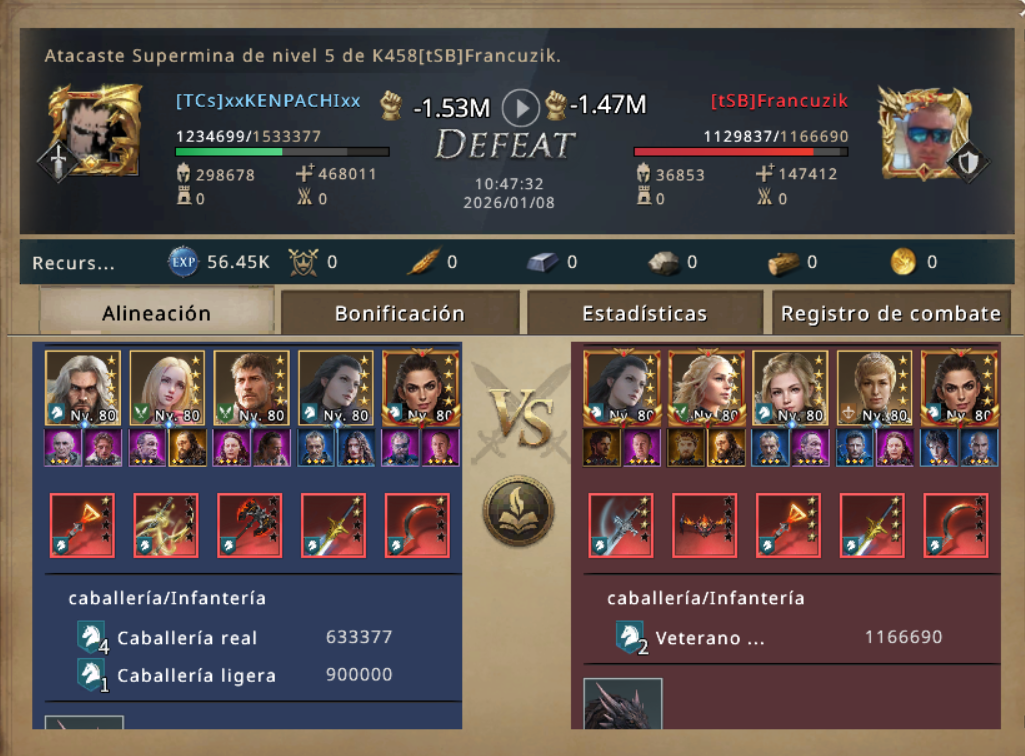Image resolution: width=1025 pixels, height=756 pixels.
Task: Open the defender's dragon thumbnail
Action: point(622,704)
